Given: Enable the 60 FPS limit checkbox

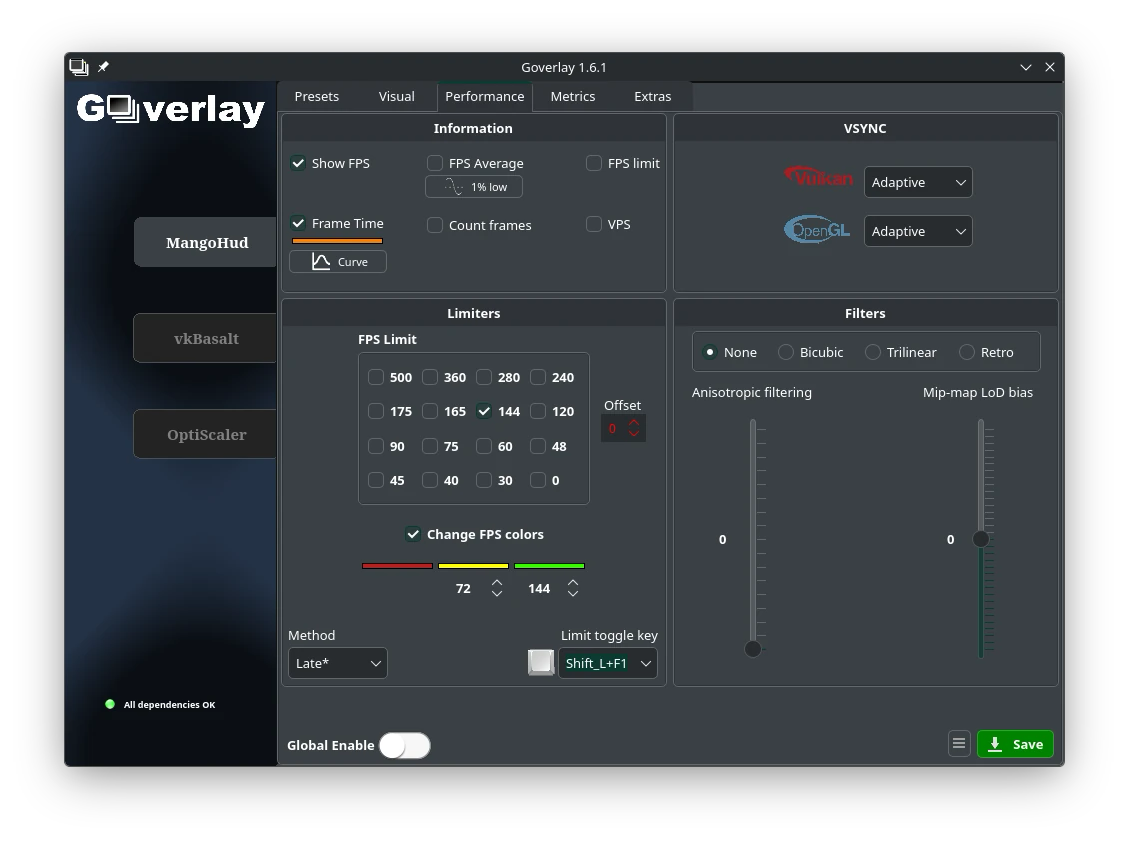Looking at the screenshot, I should tap(484, 446).
